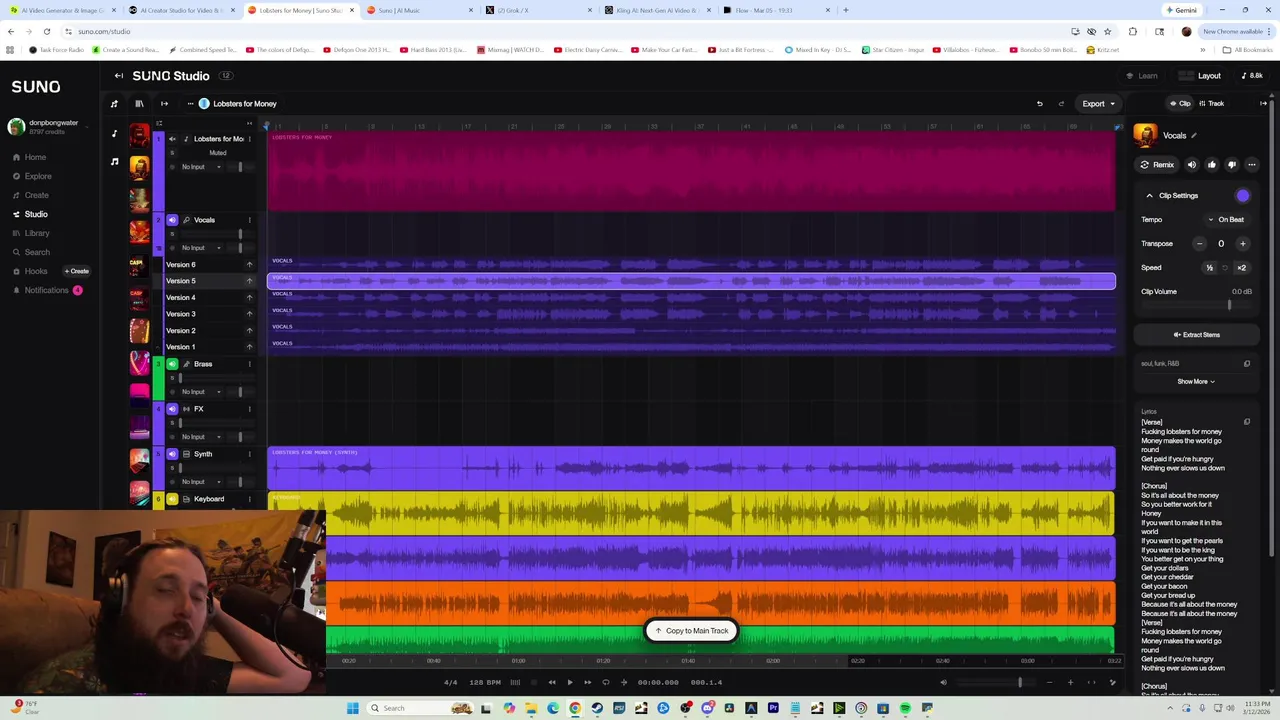
Task: Set clip speed to half
Action: (x=1209, y=268)
